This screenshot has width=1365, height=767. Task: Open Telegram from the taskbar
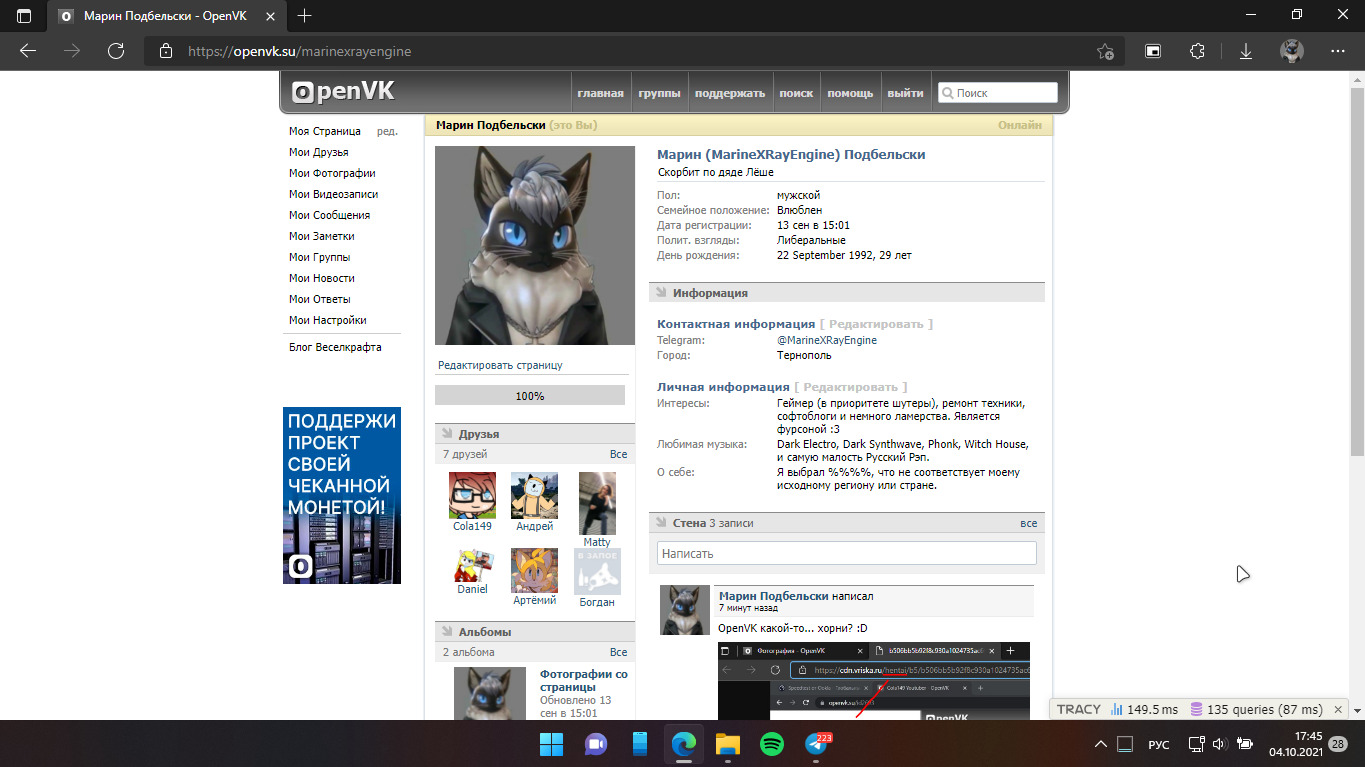[x=816, y=744]
